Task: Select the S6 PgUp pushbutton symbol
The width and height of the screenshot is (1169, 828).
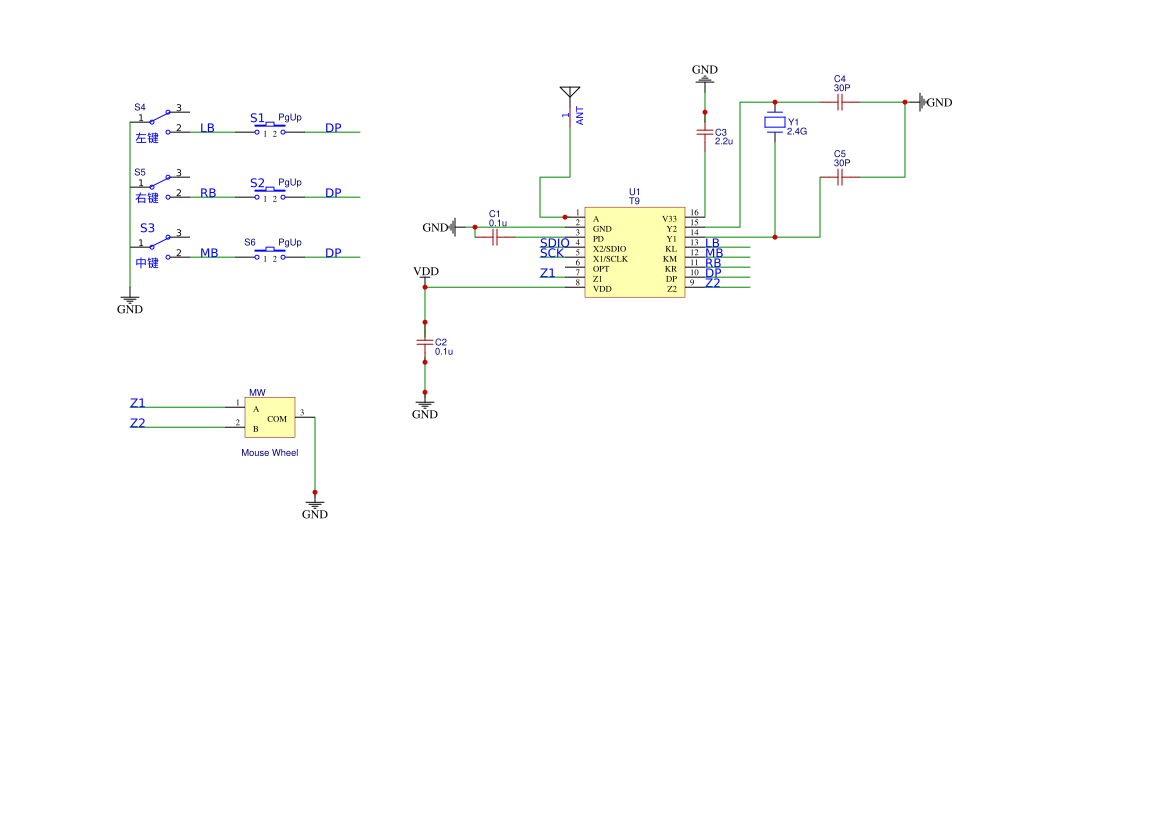Action: click(269, 256)
